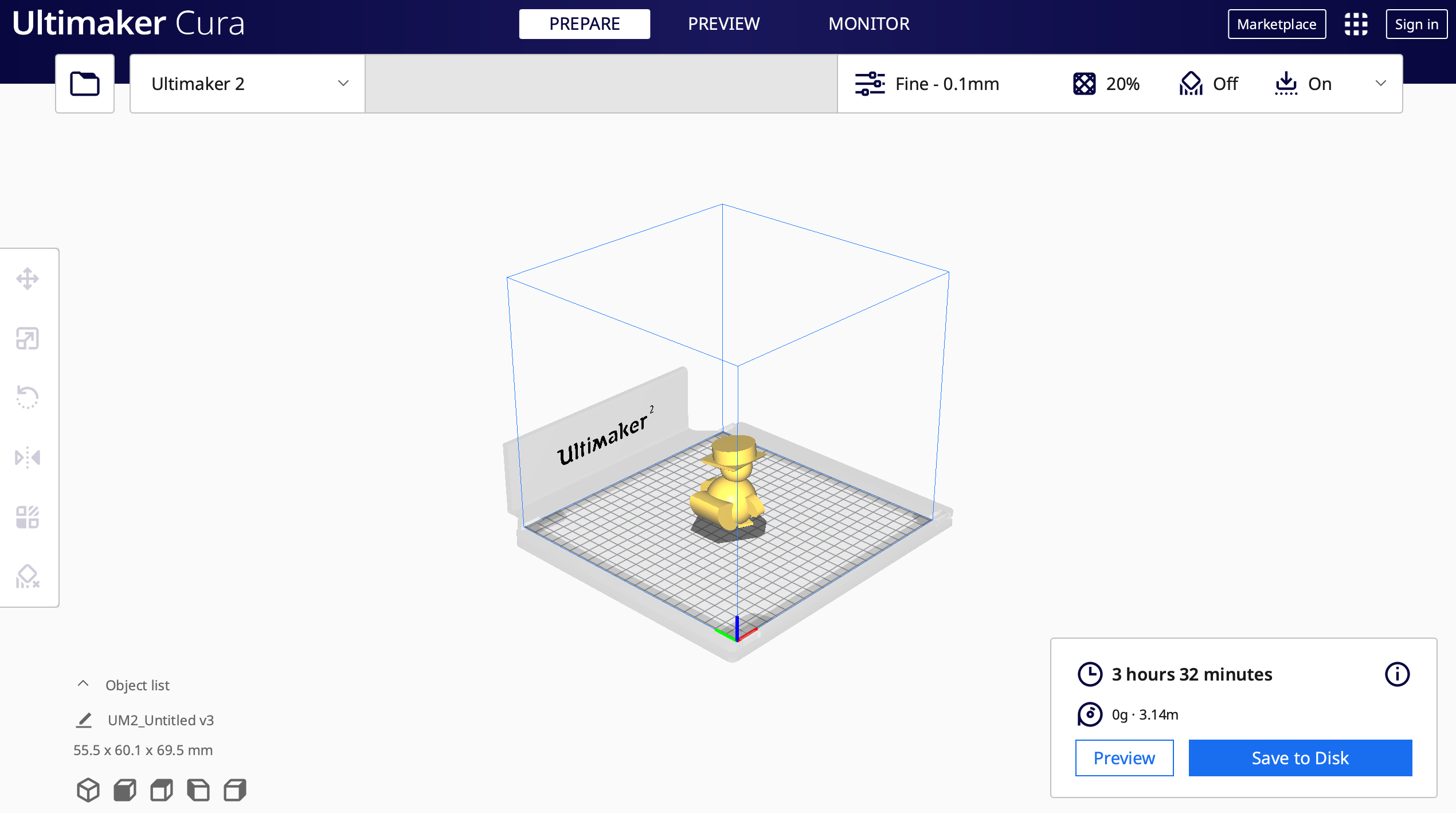
Task: Switch to the PREPARE stage
Action: tap(585, 24)
